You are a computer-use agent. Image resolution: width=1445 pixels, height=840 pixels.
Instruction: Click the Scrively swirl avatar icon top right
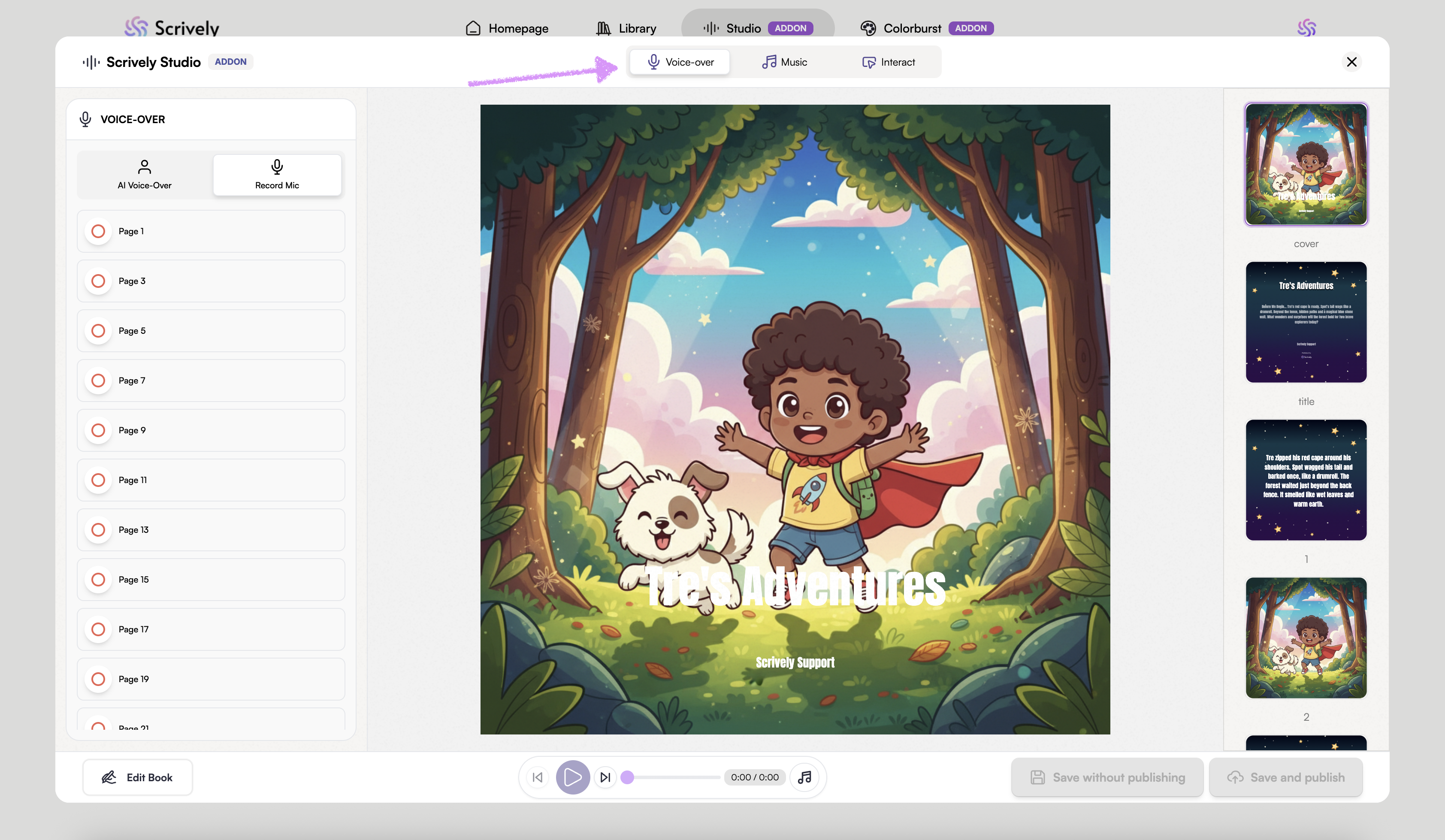pyautogui.click(x=1306, y=27)
